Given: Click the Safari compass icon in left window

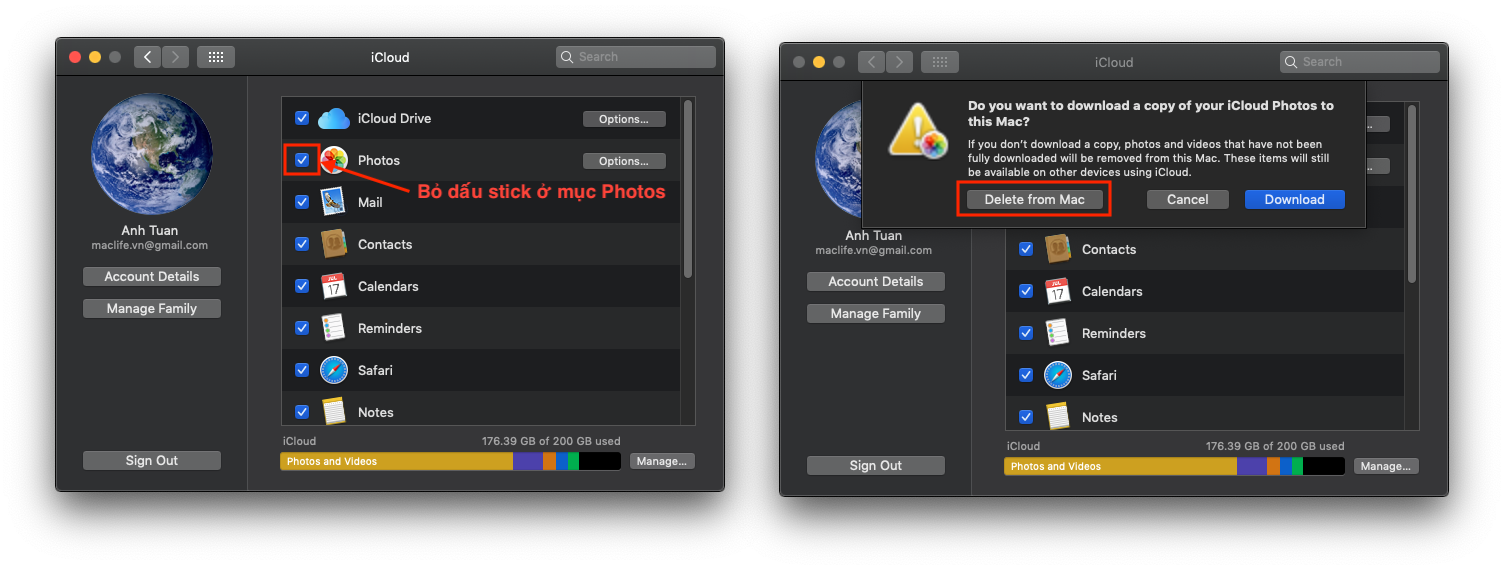Looking at the screenshot, I should coord(333,370).
